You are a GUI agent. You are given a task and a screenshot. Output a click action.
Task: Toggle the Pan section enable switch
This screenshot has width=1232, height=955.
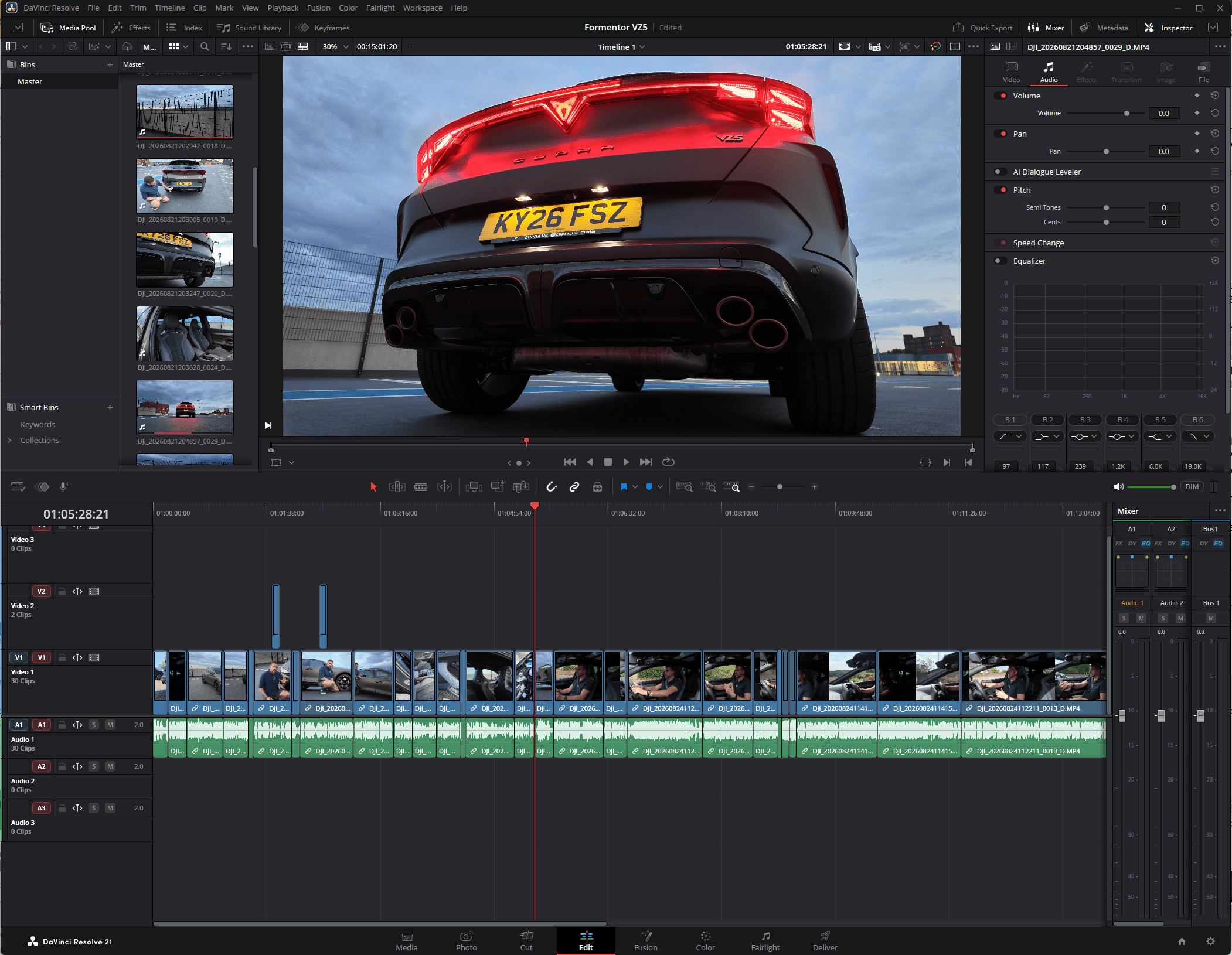coord(1000,134)
